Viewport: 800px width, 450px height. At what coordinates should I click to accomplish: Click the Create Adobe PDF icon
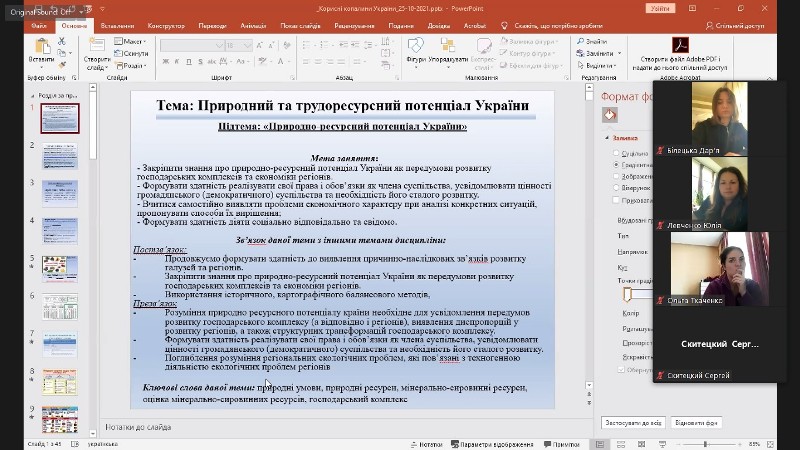point(680,45)
